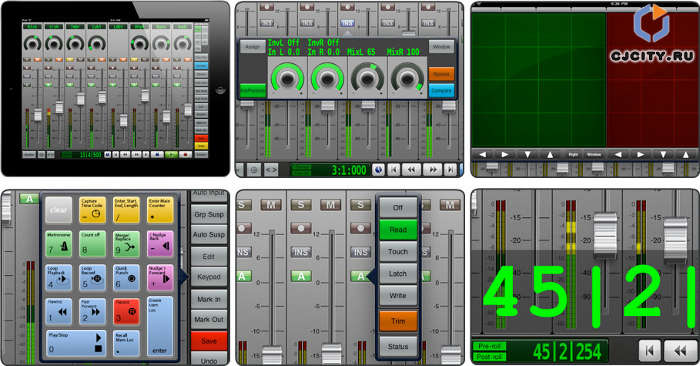Adjust the MixL 65 knob
Screen dimensions: 700x366
coord(367,79)
